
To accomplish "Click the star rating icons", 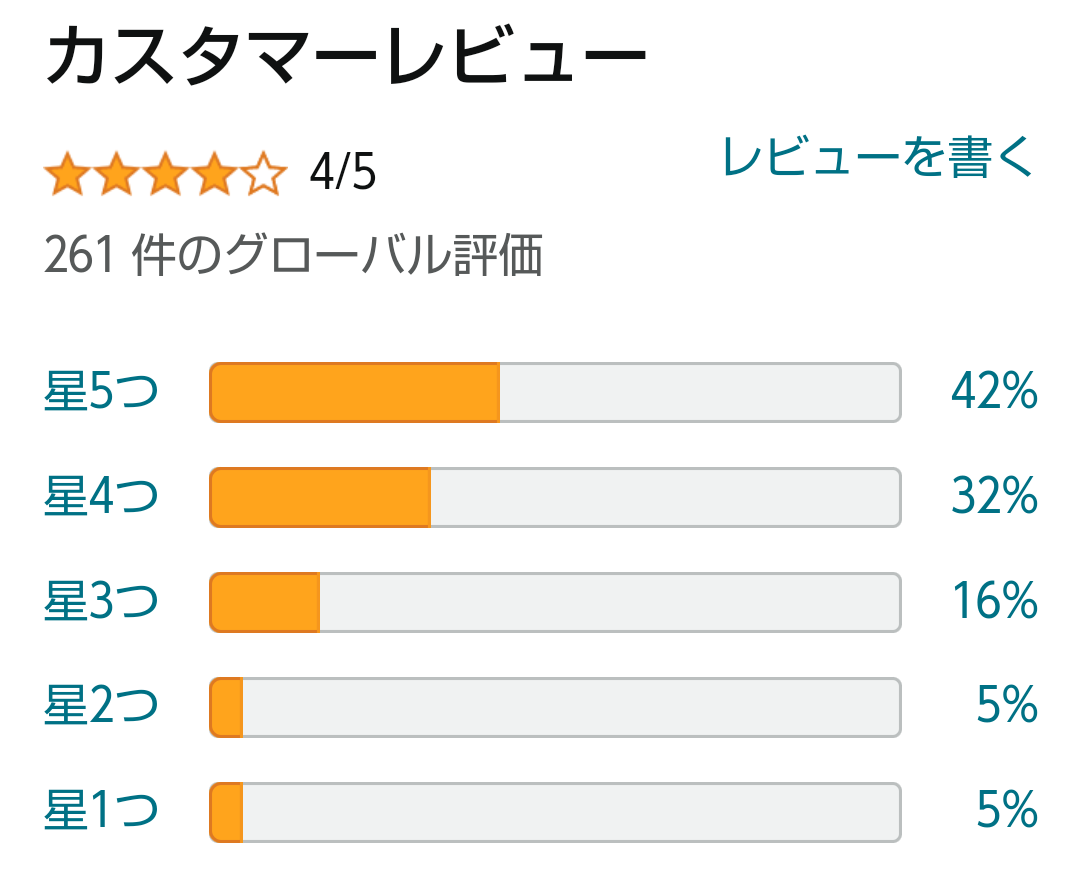I will click(x=166, y=176).
